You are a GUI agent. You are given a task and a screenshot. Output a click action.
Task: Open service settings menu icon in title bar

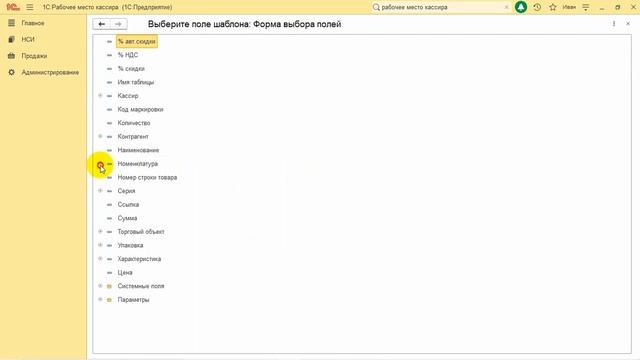(x=586, y=7)
